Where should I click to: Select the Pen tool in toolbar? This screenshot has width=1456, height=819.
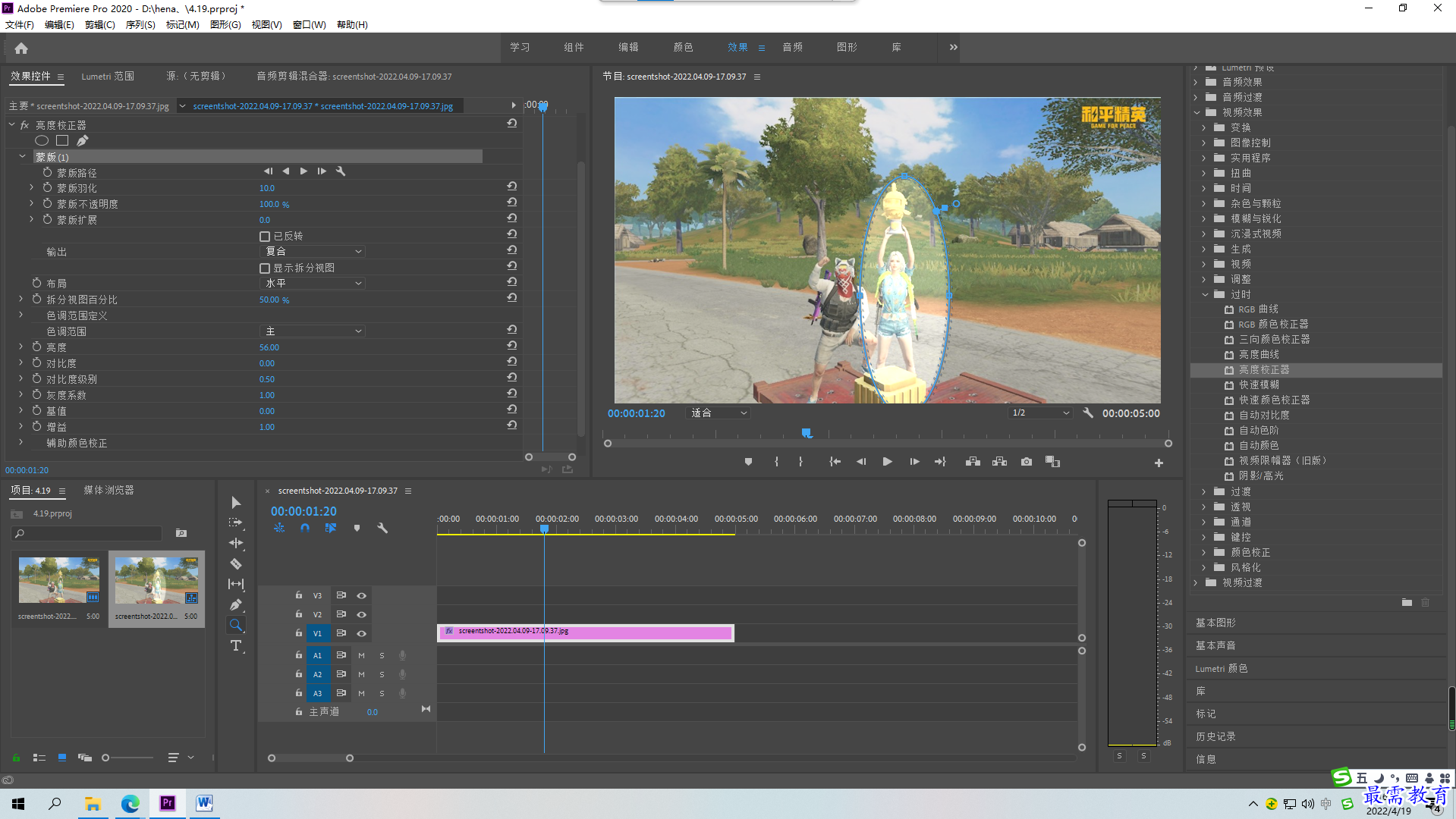(x=236, y=604)
